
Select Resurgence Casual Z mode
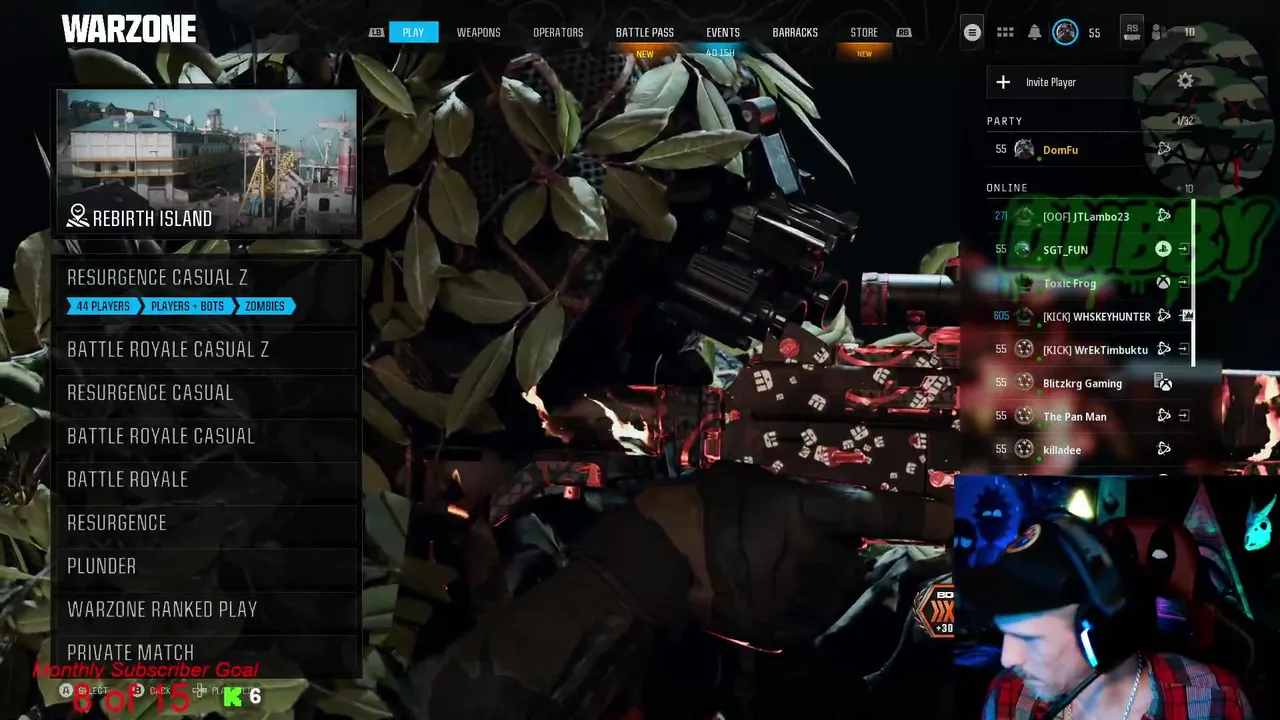click(x=206, y=291)
